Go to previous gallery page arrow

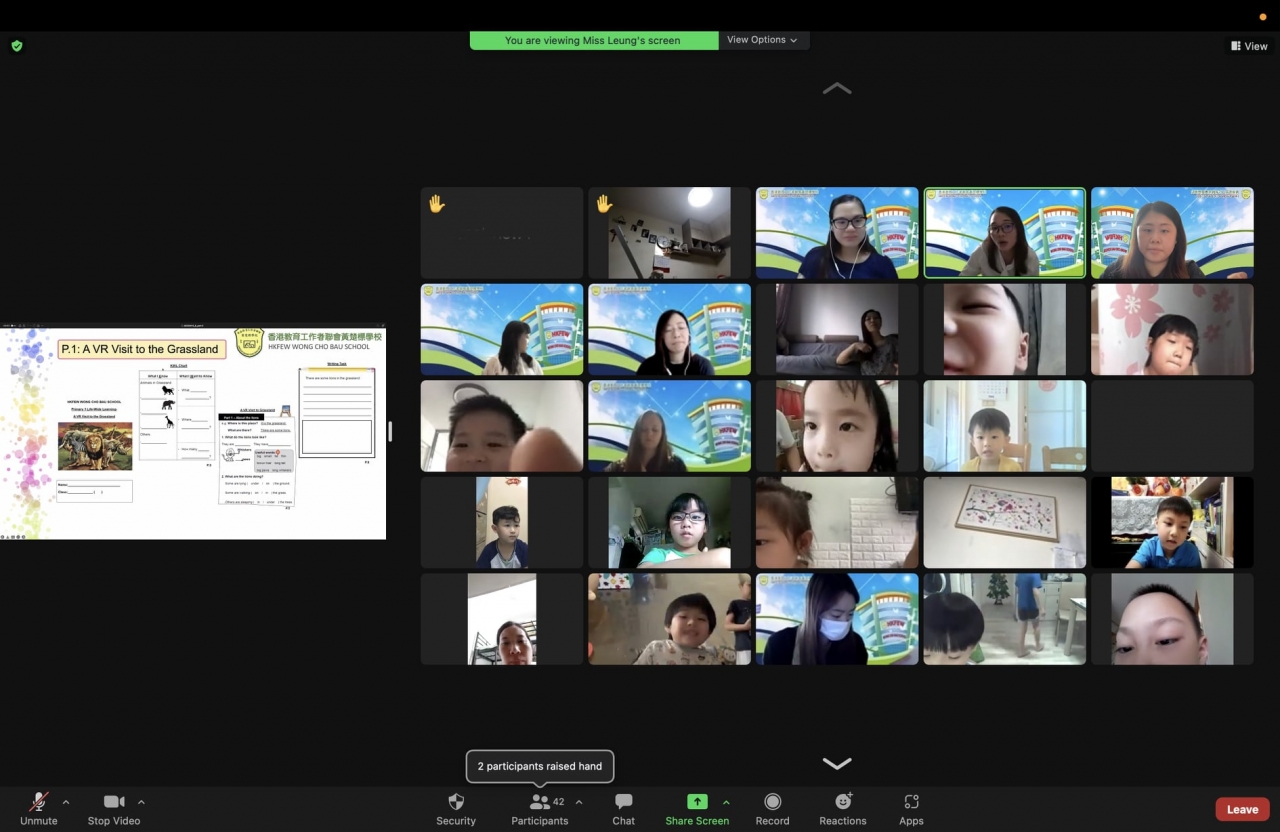(x=837, y=89)
